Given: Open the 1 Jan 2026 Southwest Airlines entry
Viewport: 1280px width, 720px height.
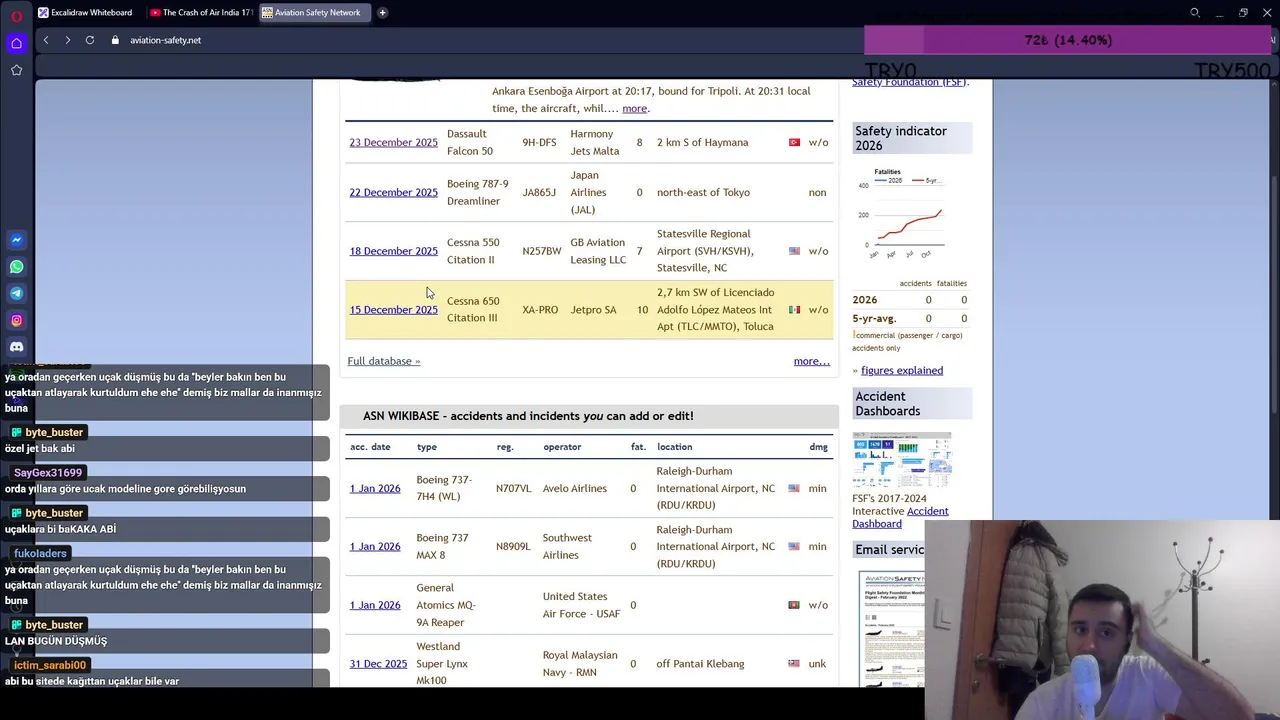Looking at the screenshot, I should click(375, 547).
